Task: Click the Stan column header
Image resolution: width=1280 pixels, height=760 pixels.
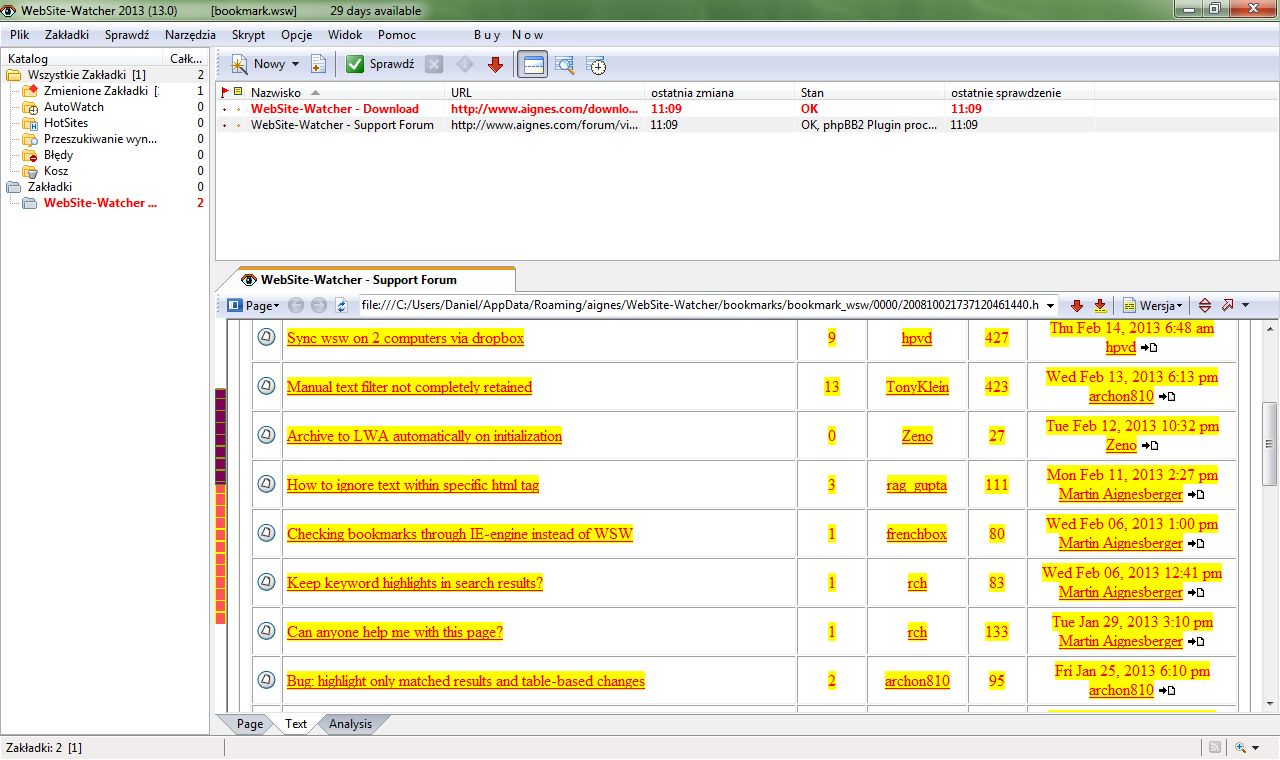Action: tap(871, 92)
